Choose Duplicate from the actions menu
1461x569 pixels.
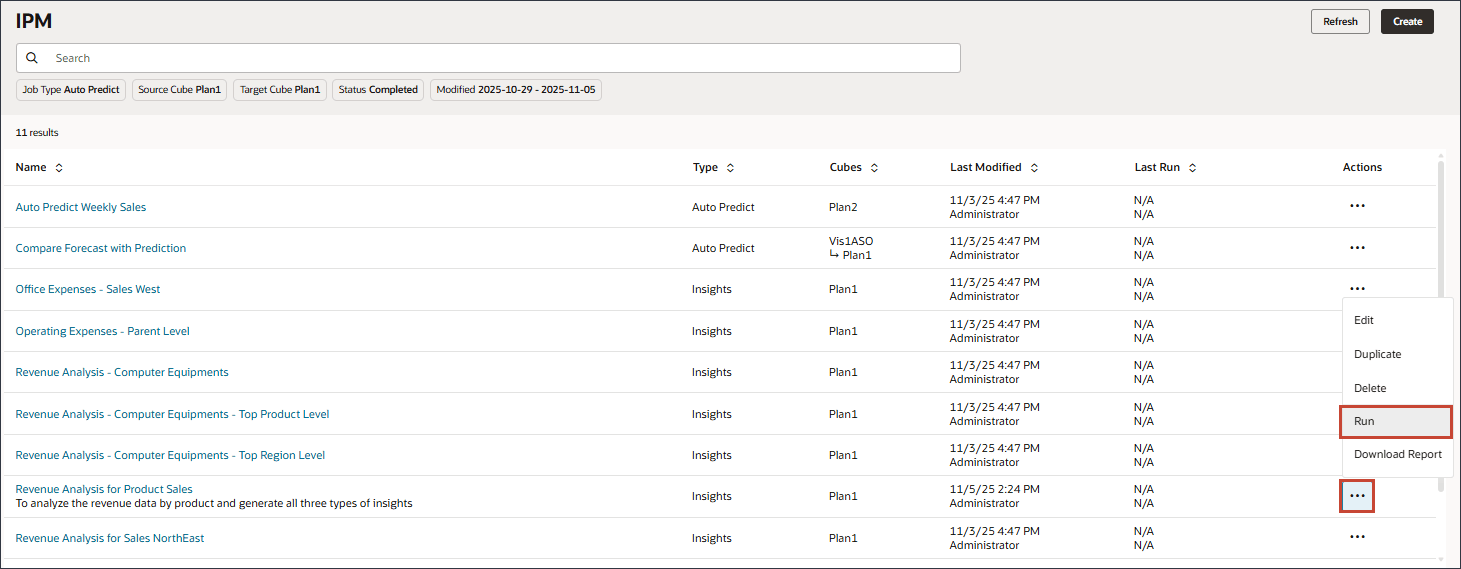1396,354
